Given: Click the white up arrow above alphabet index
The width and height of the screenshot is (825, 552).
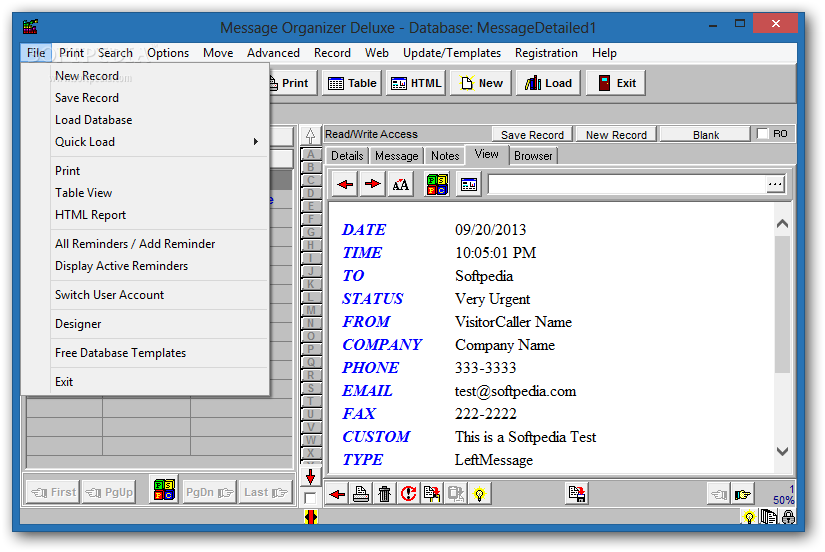Looking at the screenshot, I should pyautogui.click(x=310, y=135).
